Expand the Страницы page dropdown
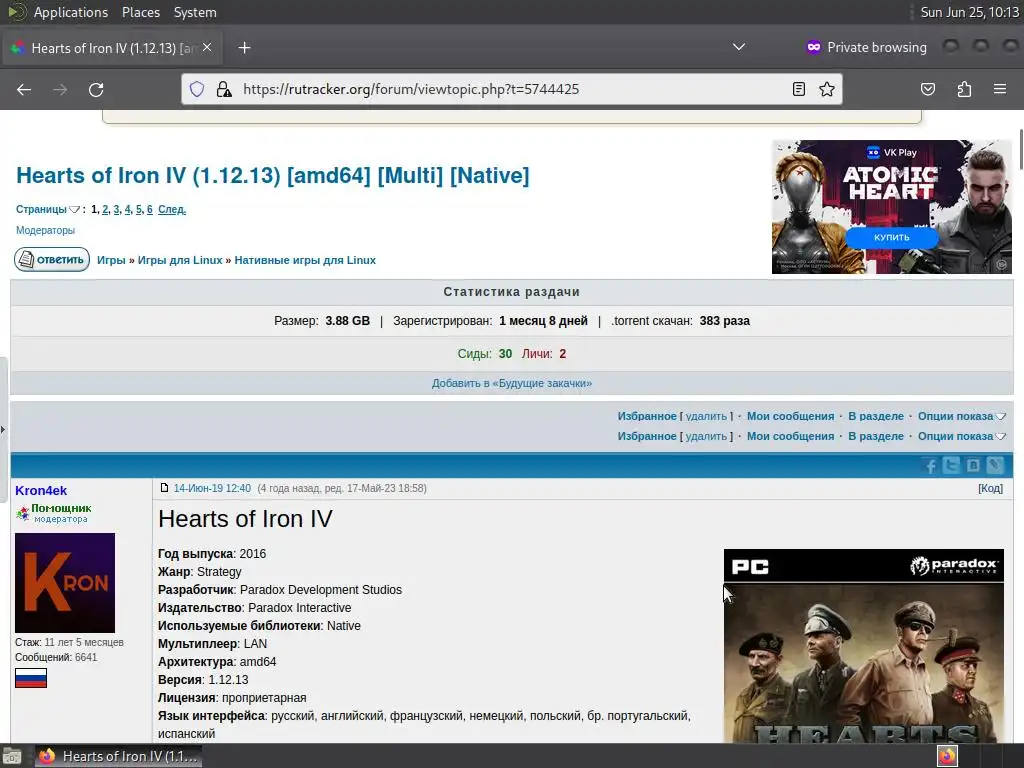 pos(48,209)
